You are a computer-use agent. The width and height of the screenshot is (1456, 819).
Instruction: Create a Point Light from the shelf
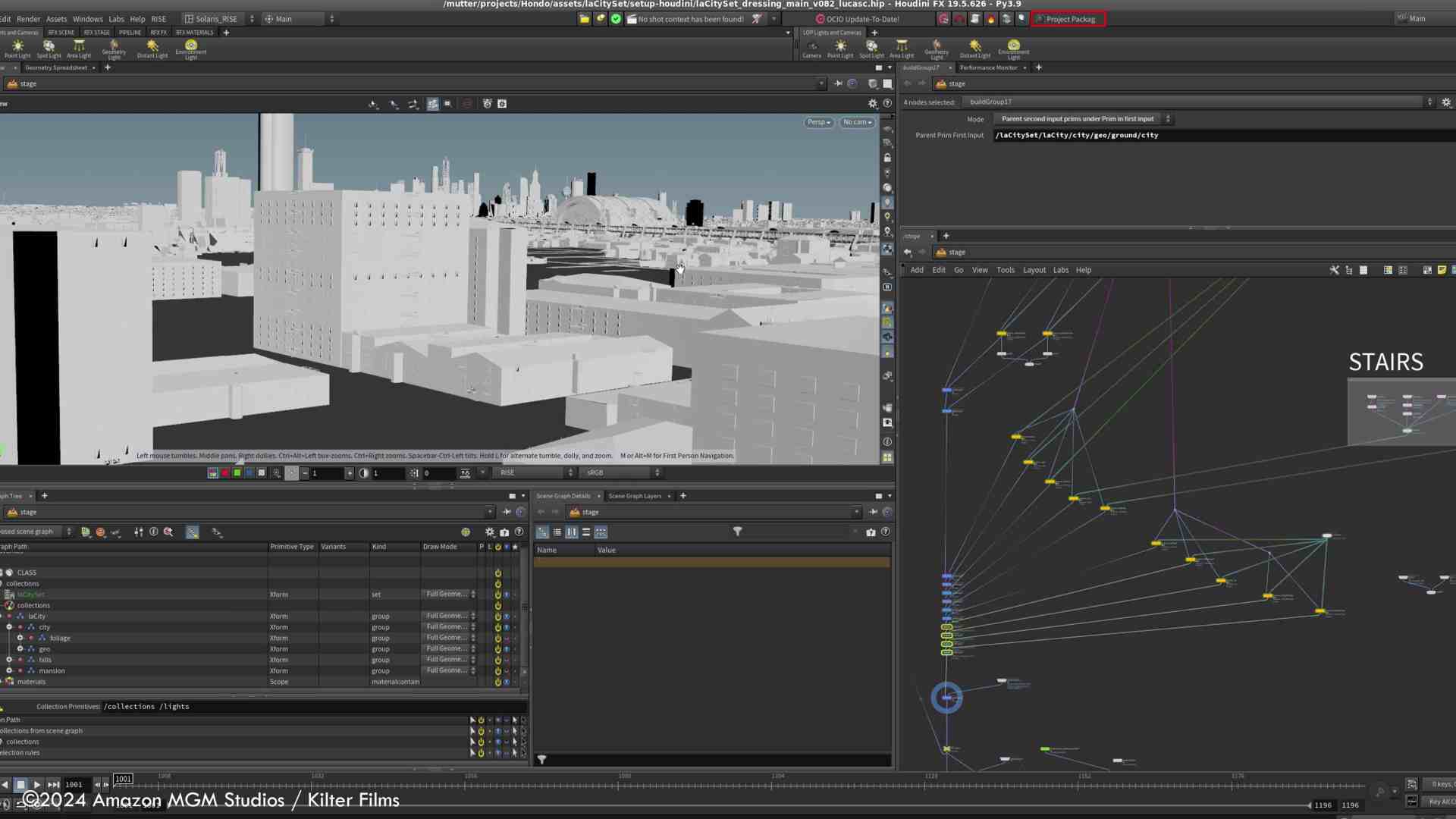coord(17,48)
